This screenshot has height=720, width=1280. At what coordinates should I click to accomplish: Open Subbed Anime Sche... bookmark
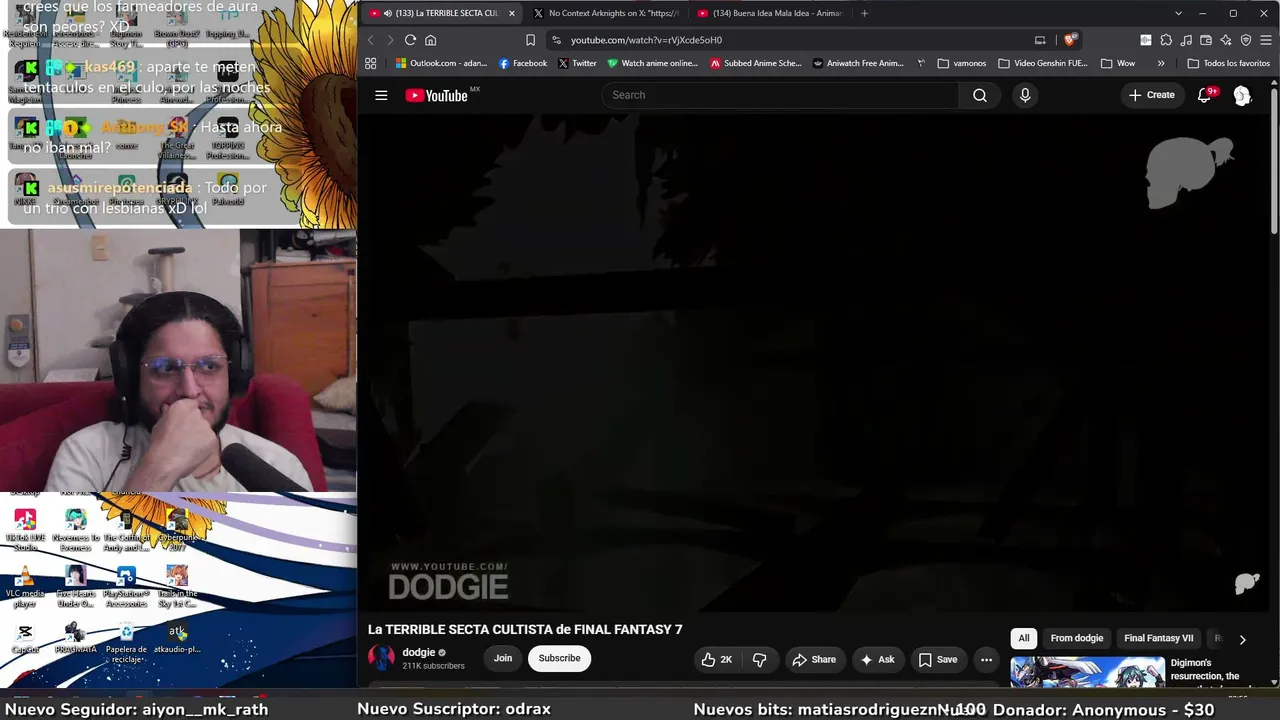click(x=756, y=63)
